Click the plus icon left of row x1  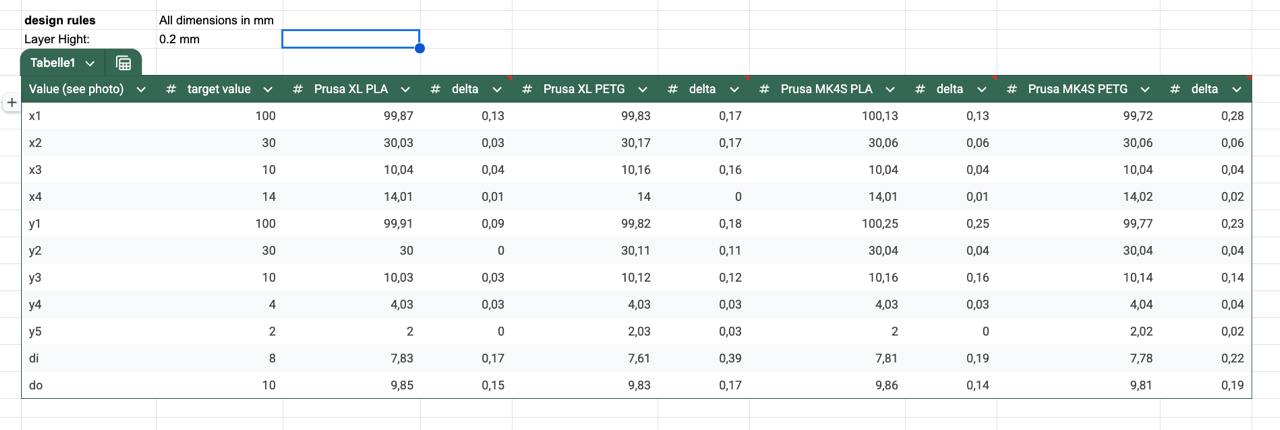point(12,102)
